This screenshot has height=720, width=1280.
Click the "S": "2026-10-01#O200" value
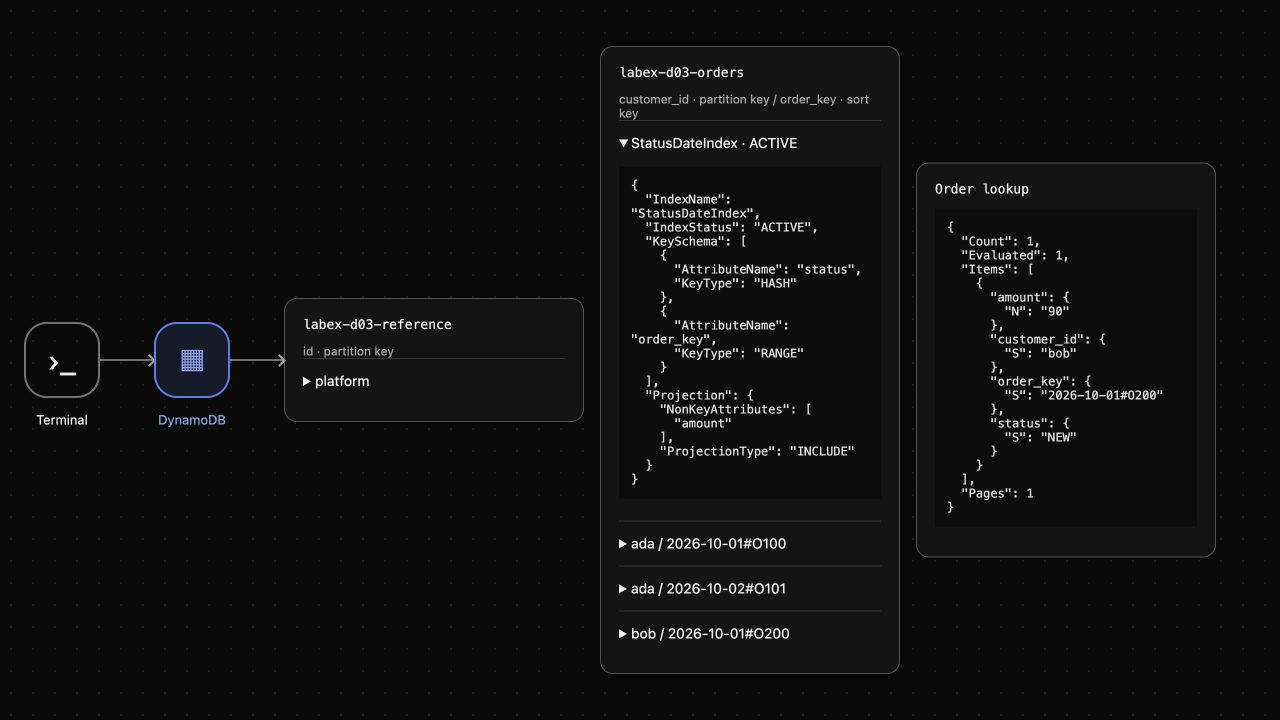(x=1084, y=395)
